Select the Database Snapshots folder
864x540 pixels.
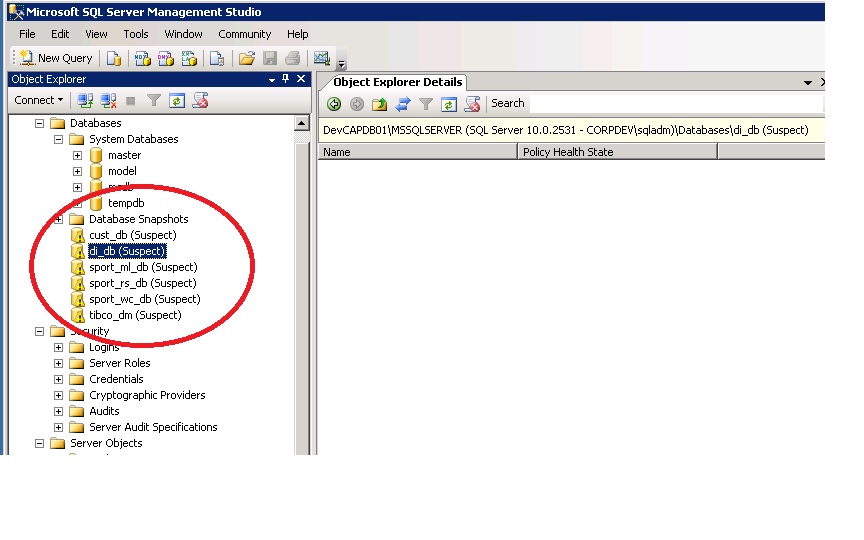tap(139, 219)
